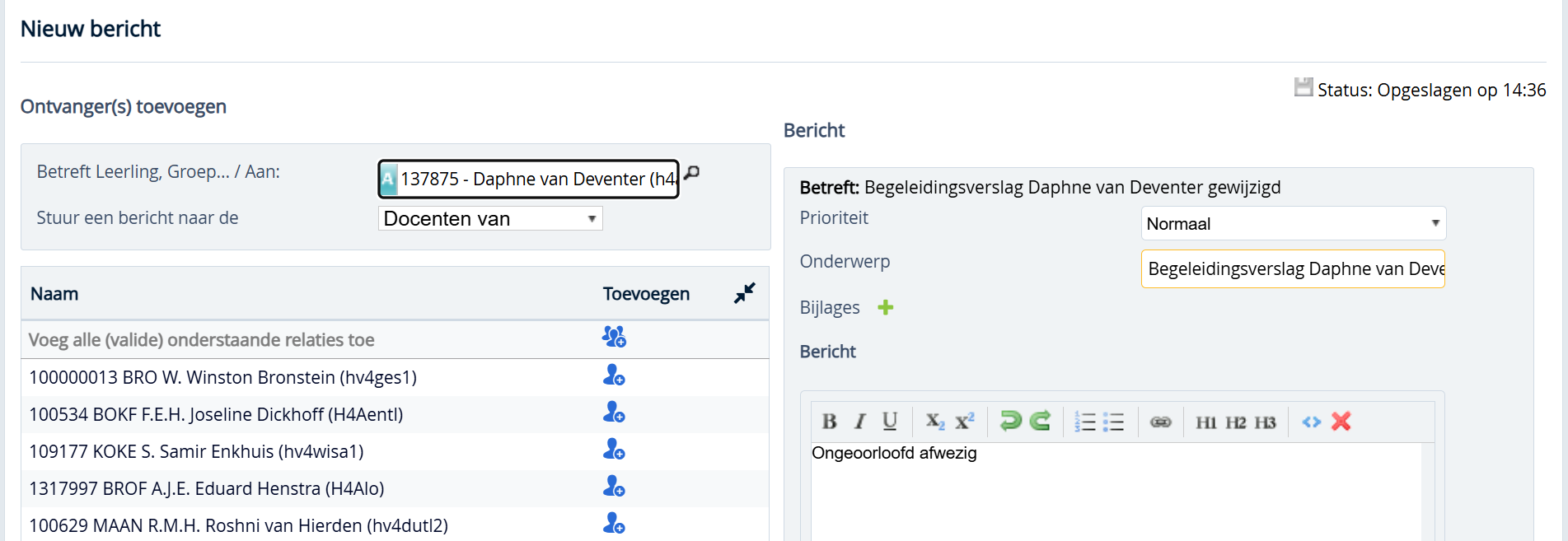1568x541 pixels.
Task: Remove formatting with red X
Action: (x=1341, y=421)
